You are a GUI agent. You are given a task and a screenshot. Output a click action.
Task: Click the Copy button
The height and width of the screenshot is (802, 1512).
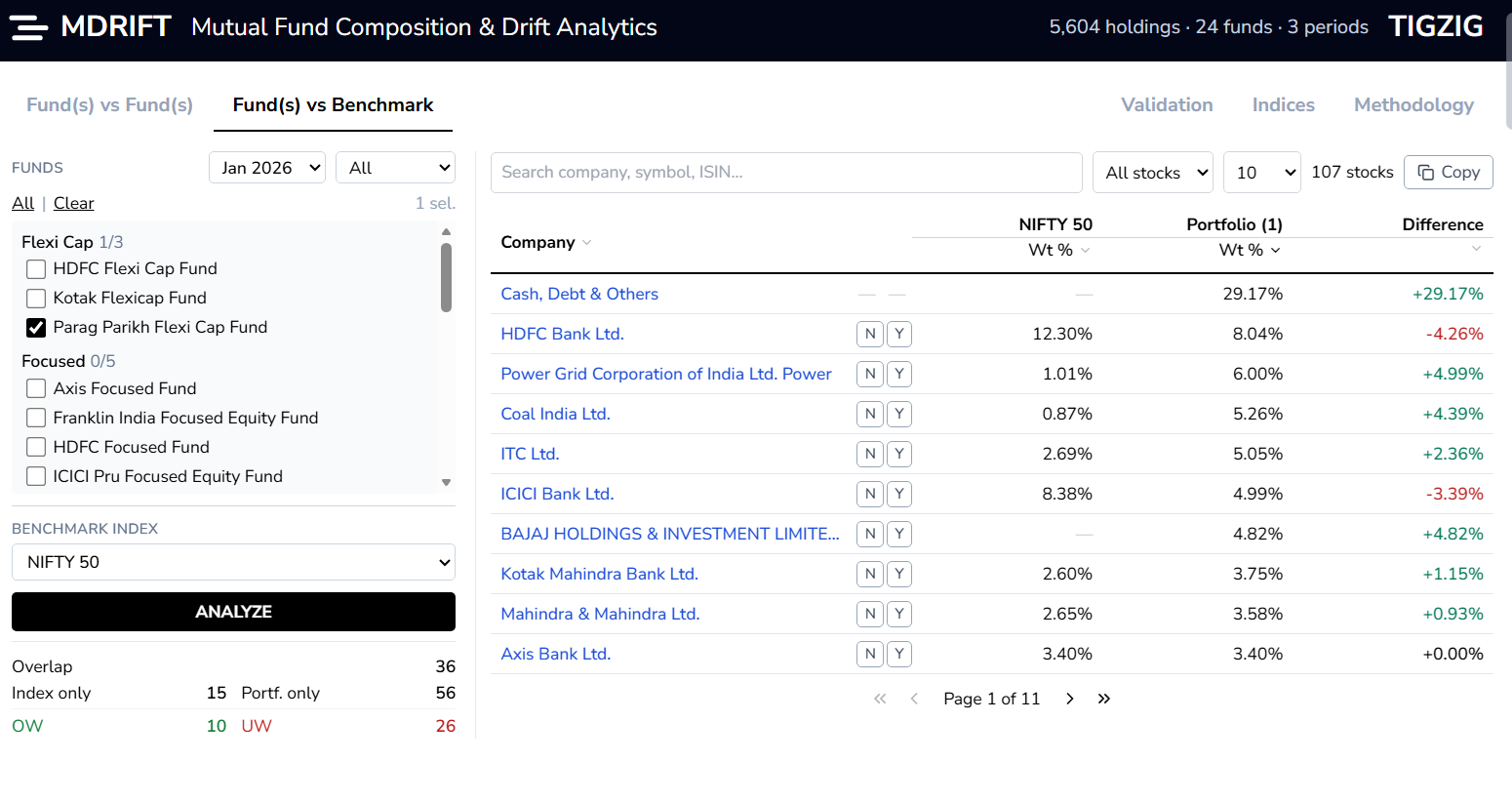(1449, 172)
